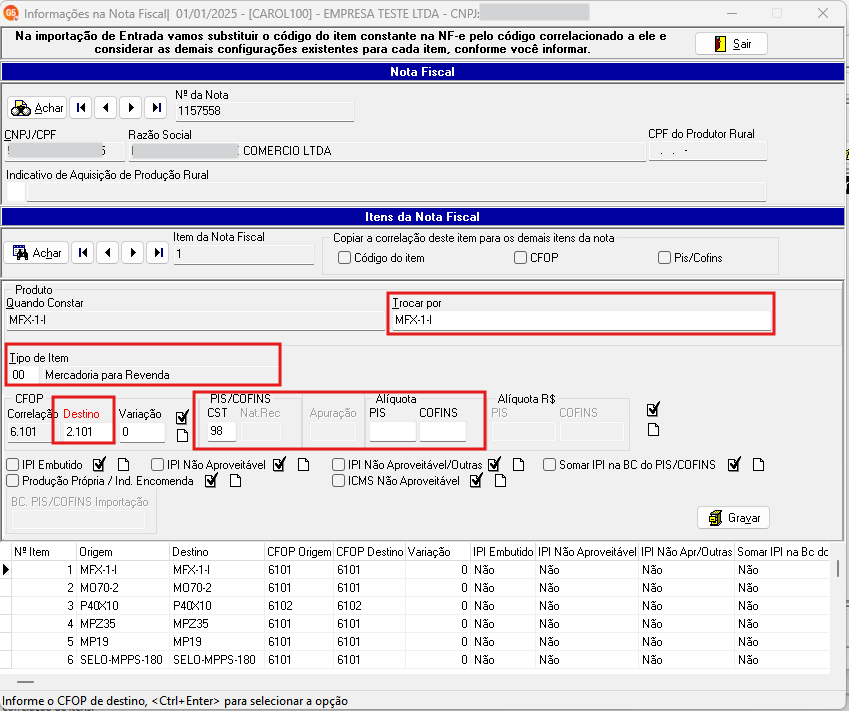
Task: Click the CFOP Variação field
Action: (142, 432)
